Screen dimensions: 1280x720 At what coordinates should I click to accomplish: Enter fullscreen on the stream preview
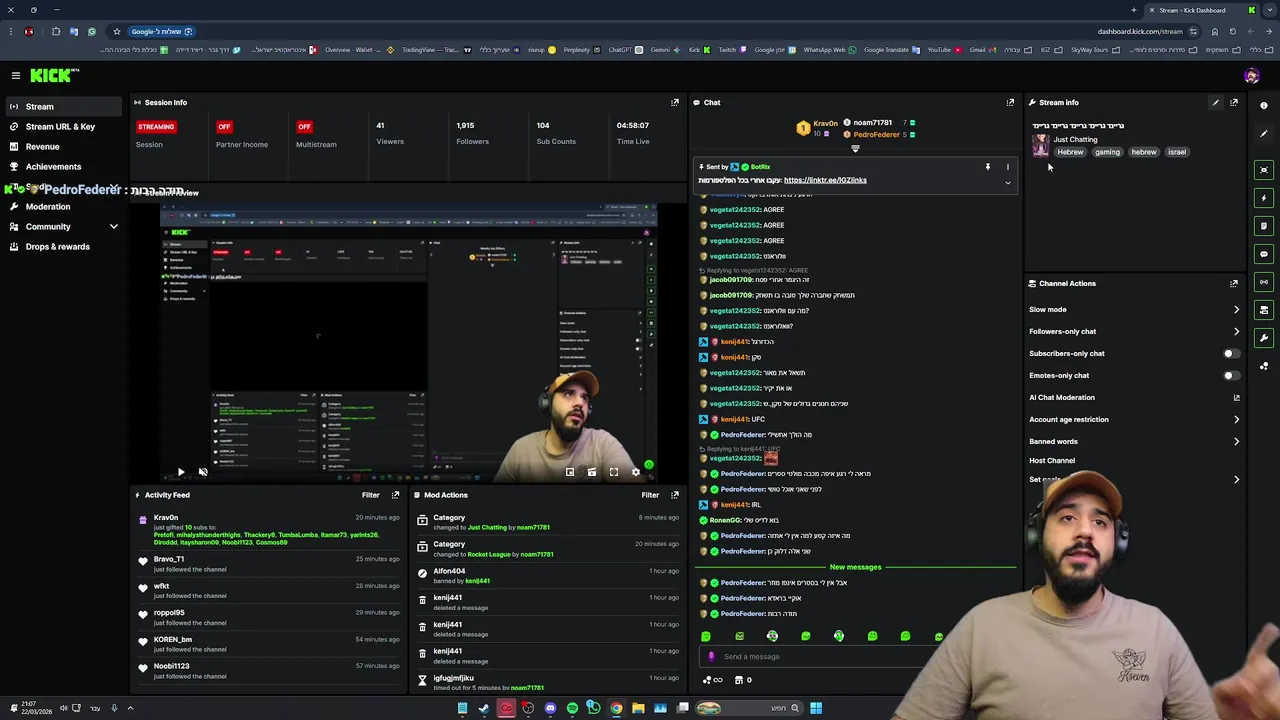coord(614,472)
